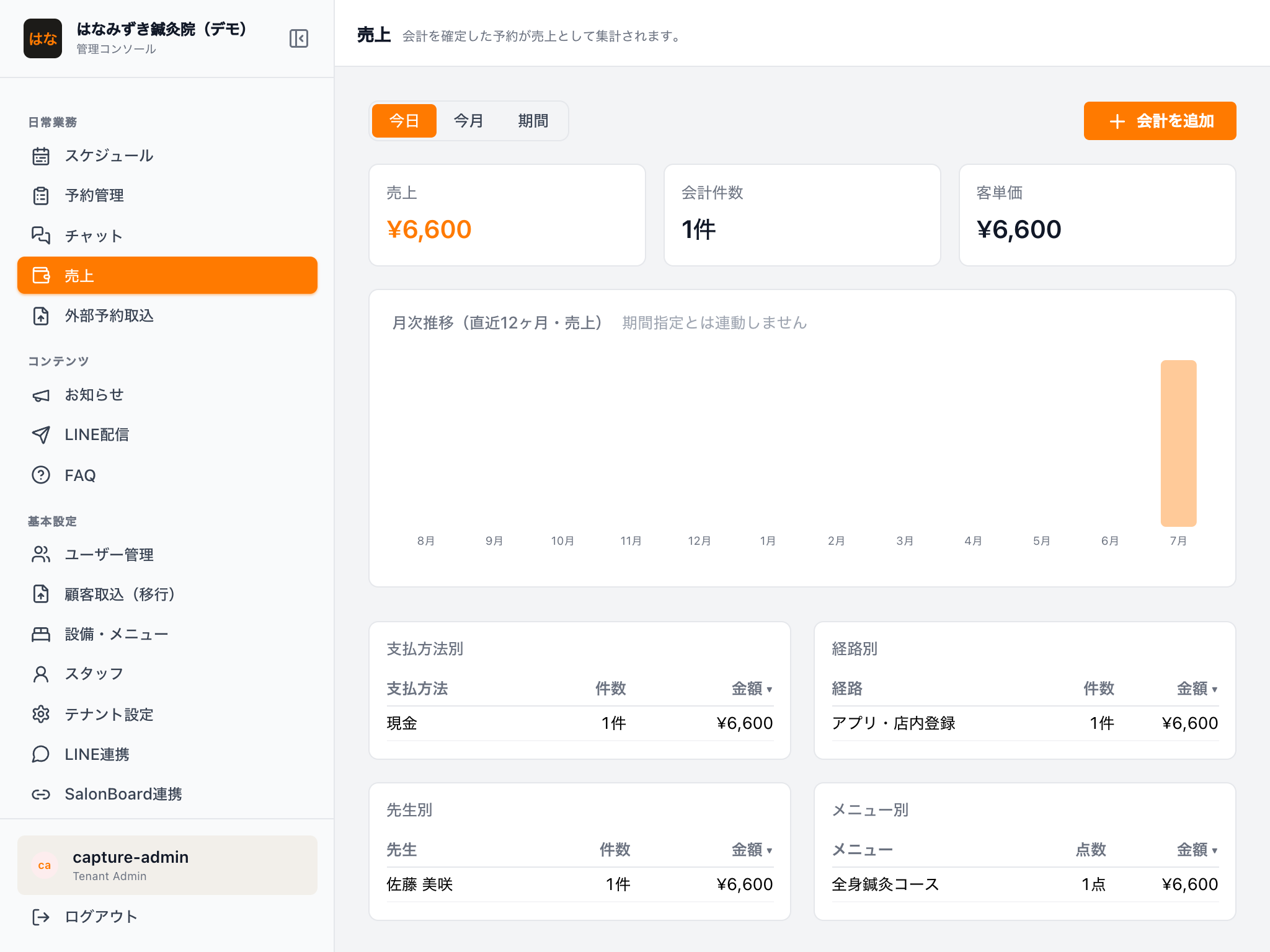Sort メニュー別 table by 金額
This screenshot has height=952, width=1270.
(x=1197, y=850)
